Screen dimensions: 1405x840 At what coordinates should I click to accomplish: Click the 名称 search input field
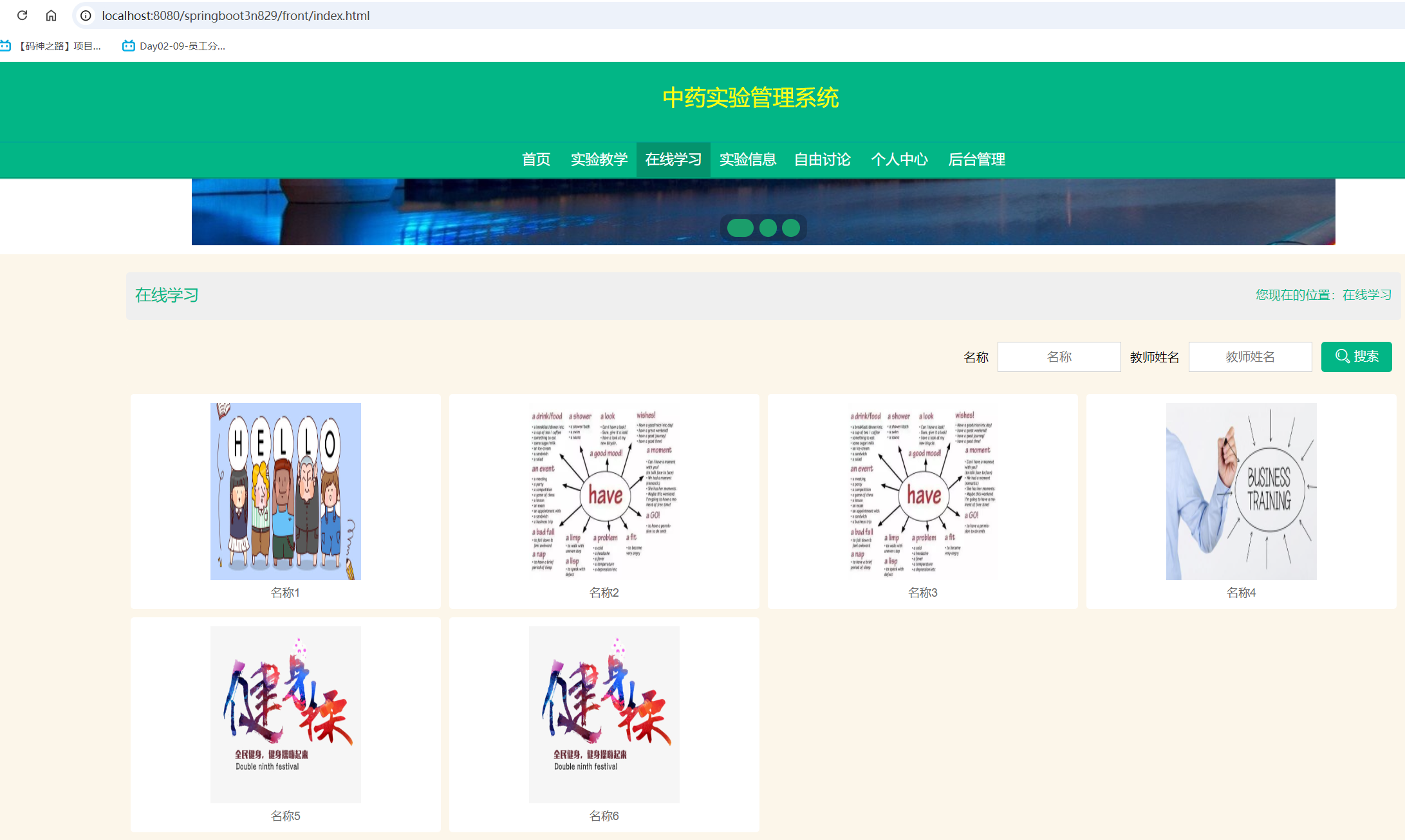(1059, 356)
